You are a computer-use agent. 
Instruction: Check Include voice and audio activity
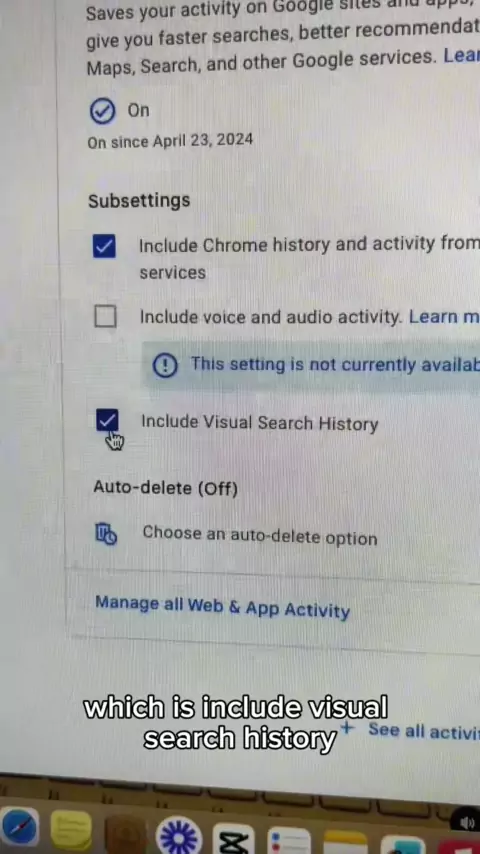coord(105,316)
